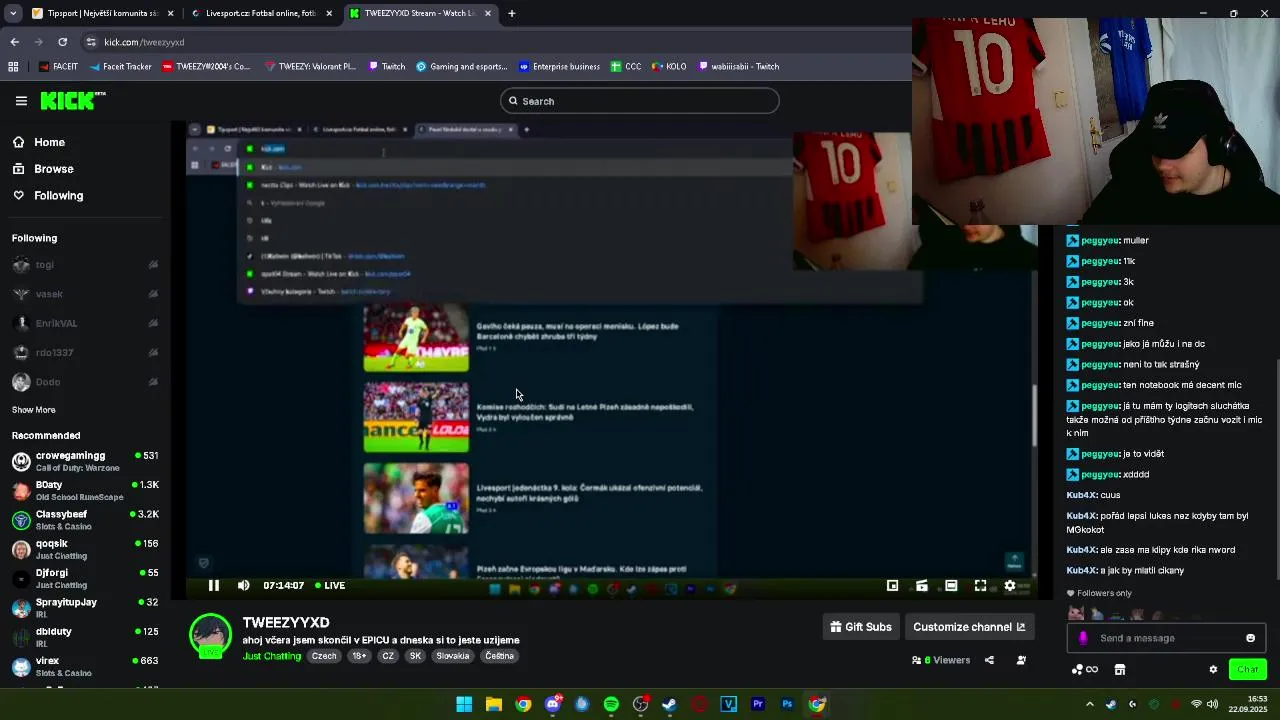
Task: Enter fullscreen mode on the player
Action: tap(980, 586)
